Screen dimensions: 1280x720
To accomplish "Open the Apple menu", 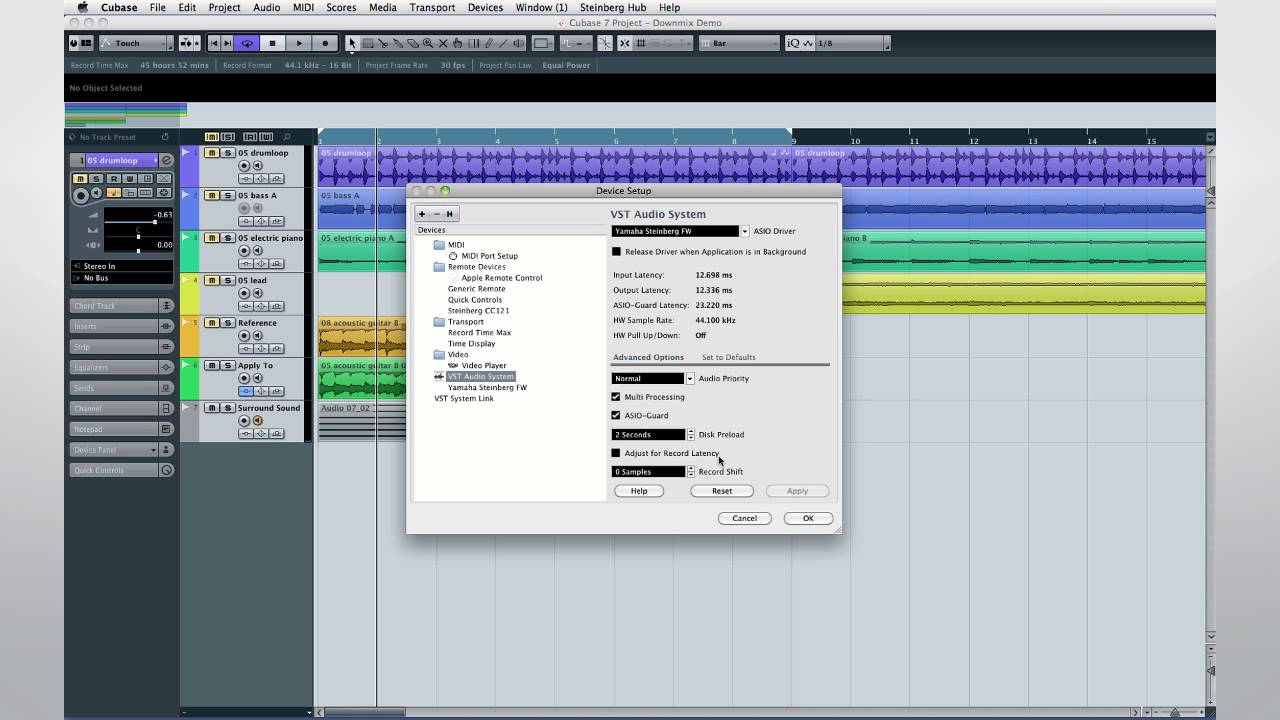I will click(x=82, y=7).
